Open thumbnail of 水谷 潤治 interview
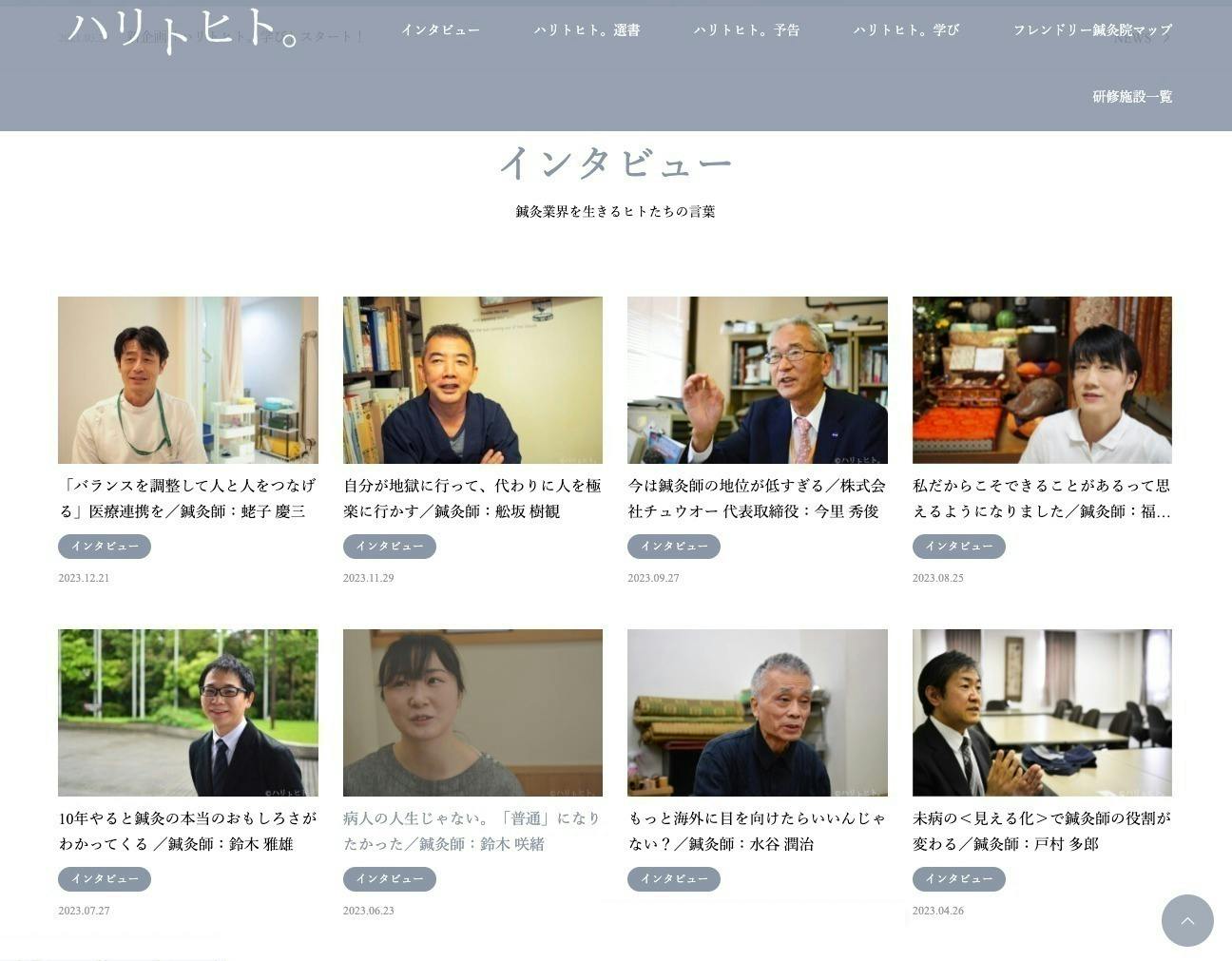Viewport: 1232px width, 961px height. click(x=758, y=713)
